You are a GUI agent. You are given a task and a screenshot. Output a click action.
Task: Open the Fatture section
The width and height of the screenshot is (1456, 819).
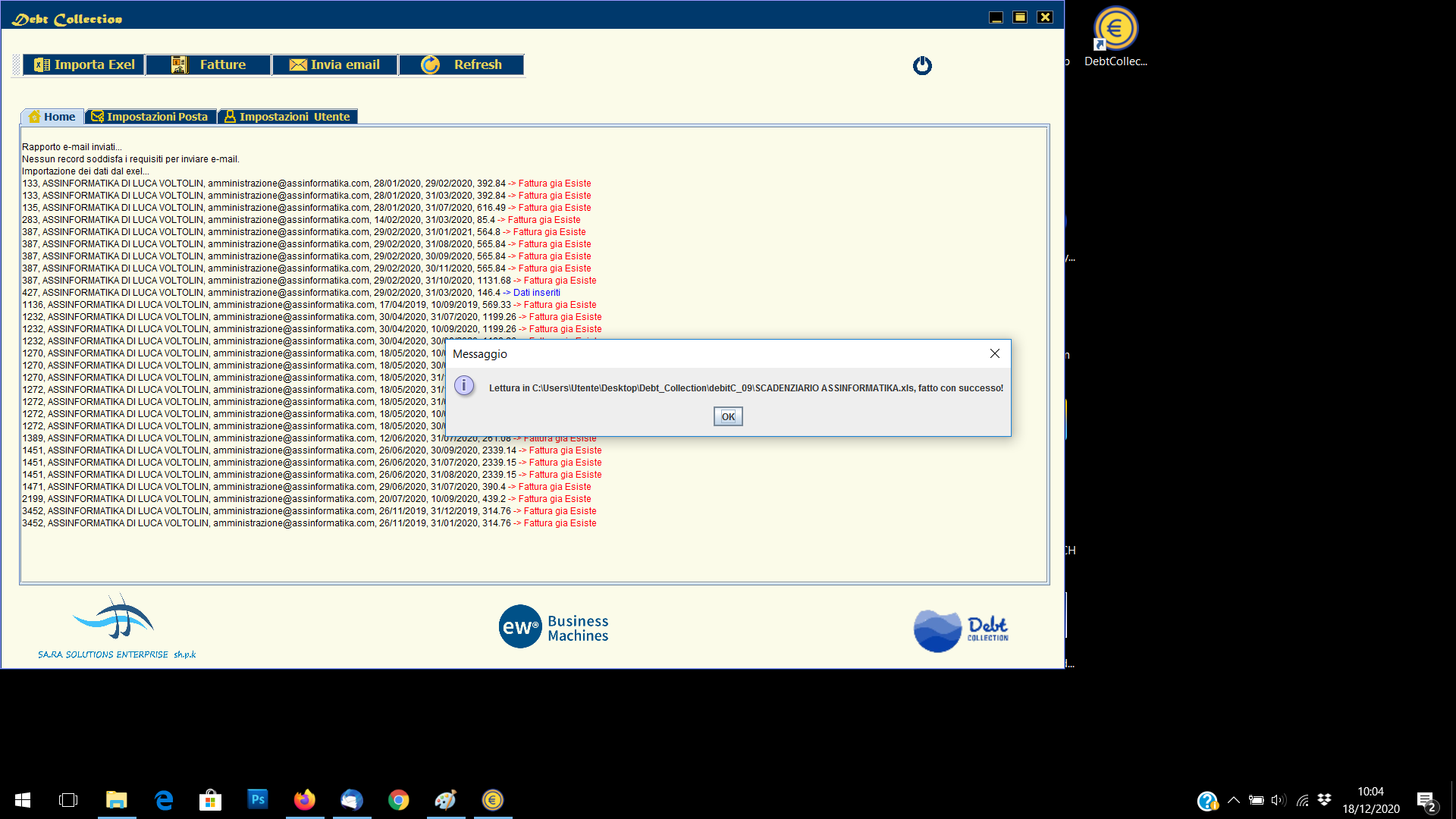tap(209, 64)
